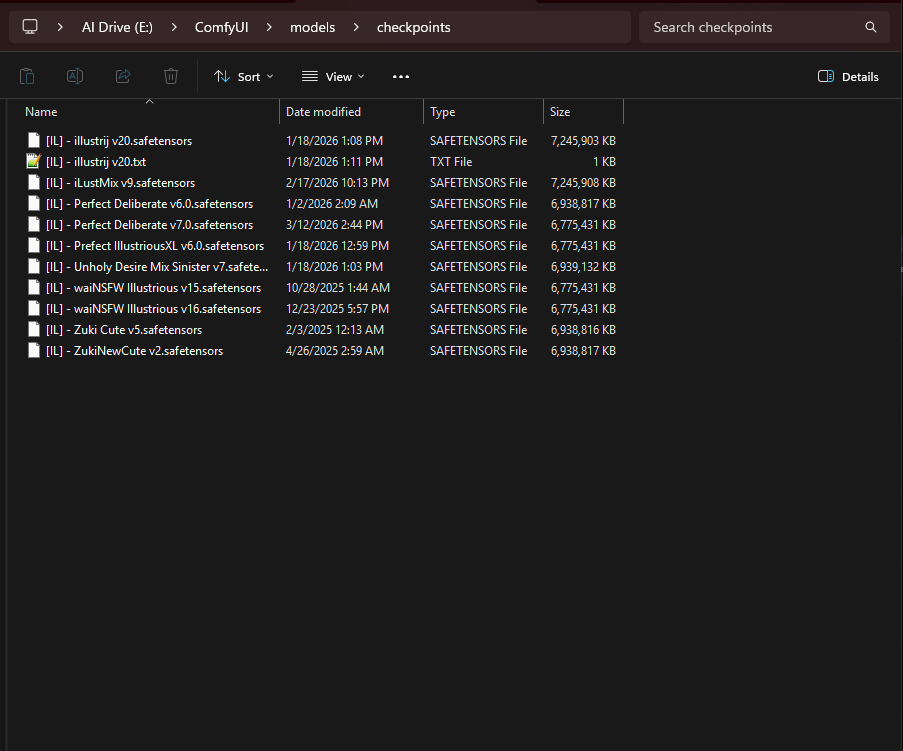Click the Search checkpoints field

click(x=764, y=27)
